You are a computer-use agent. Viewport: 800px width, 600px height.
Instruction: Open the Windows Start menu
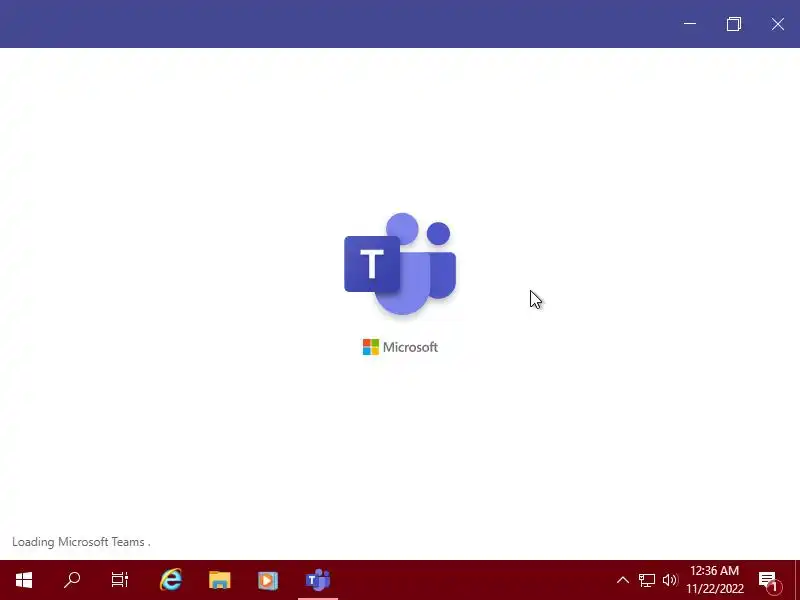[x=24, y=580]
